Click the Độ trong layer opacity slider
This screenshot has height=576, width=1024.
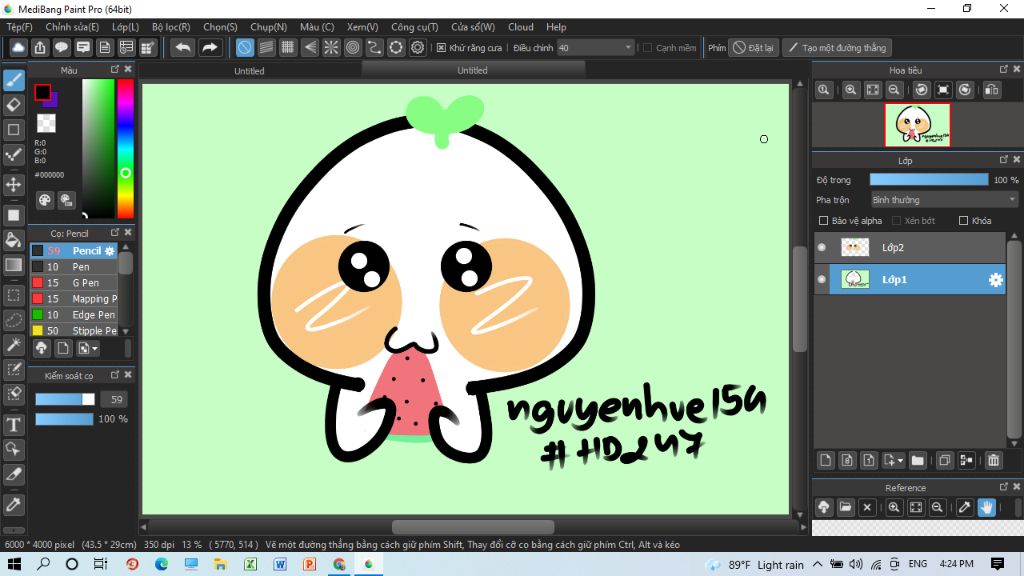929,180
